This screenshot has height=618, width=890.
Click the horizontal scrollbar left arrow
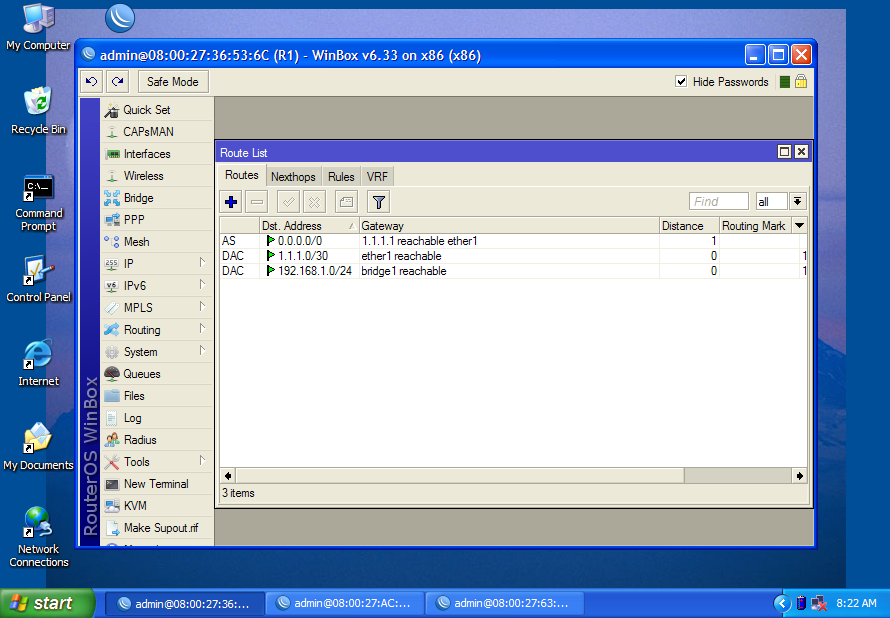tap(228, 476)
